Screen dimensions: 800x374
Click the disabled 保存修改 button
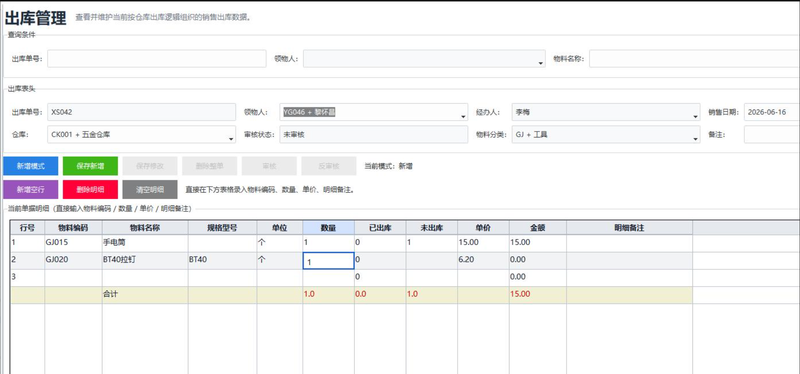[x=150, y=166]
